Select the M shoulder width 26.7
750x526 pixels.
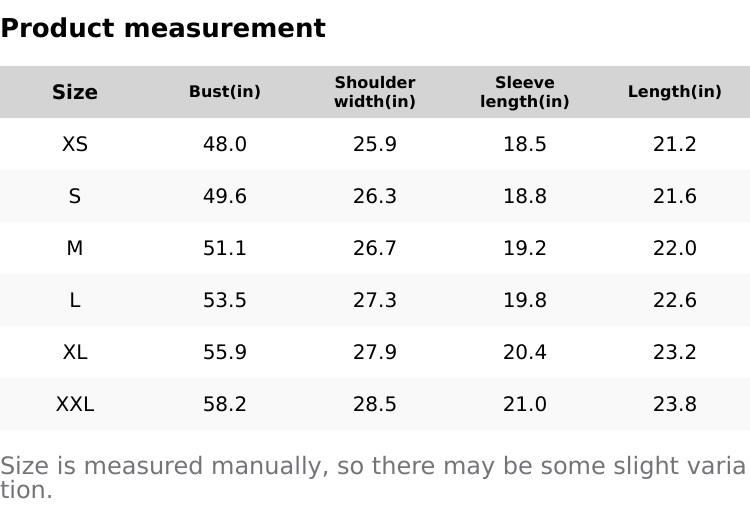375,248
